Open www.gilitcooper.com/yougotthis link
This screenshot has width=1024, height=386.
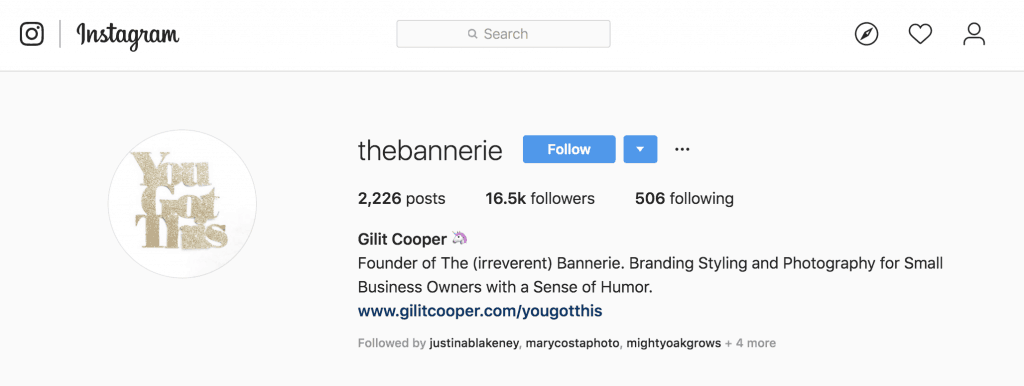pyautogui.click(x=480, y=311)
